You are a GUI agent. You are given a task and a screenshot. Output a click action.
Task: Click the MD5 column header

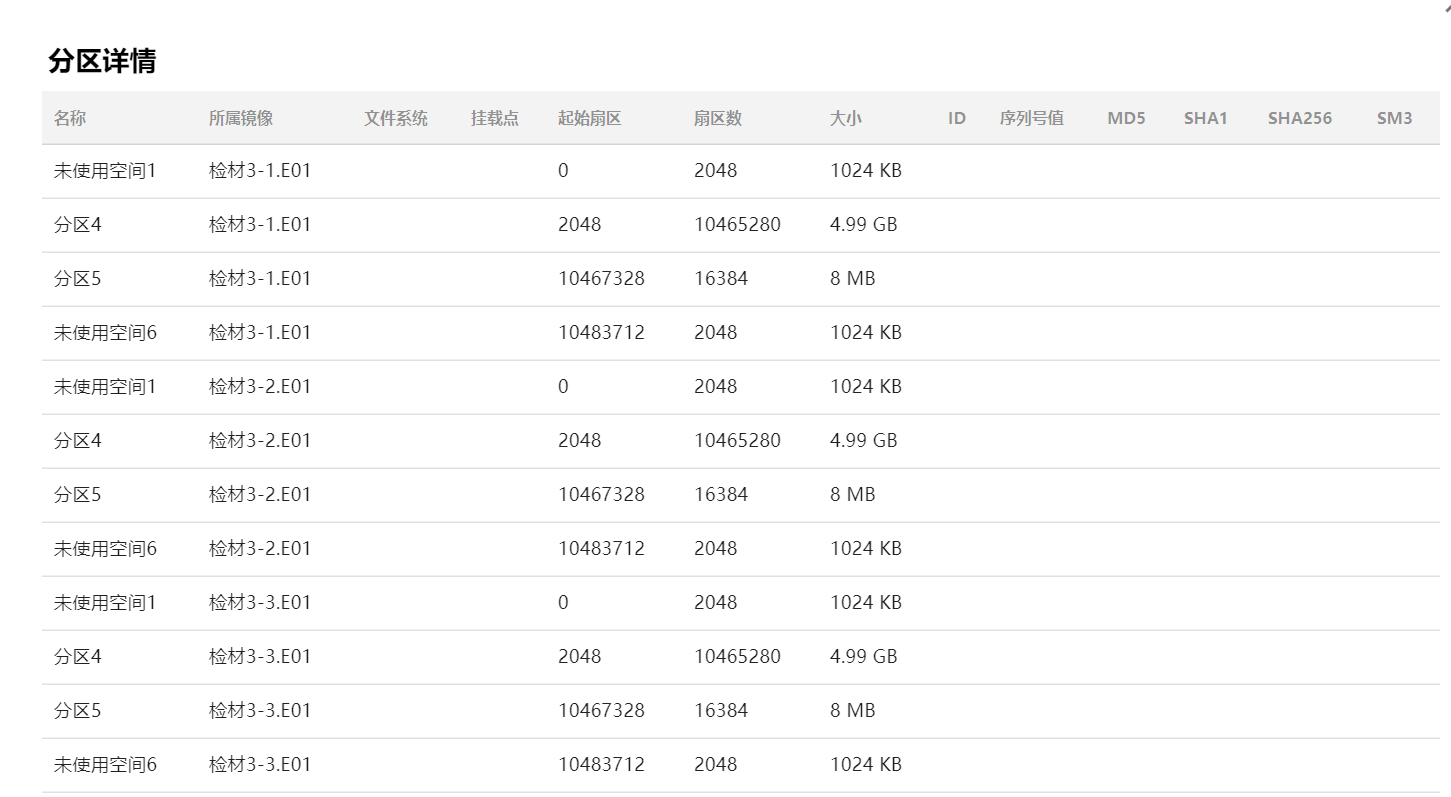tap(1126, 118)
